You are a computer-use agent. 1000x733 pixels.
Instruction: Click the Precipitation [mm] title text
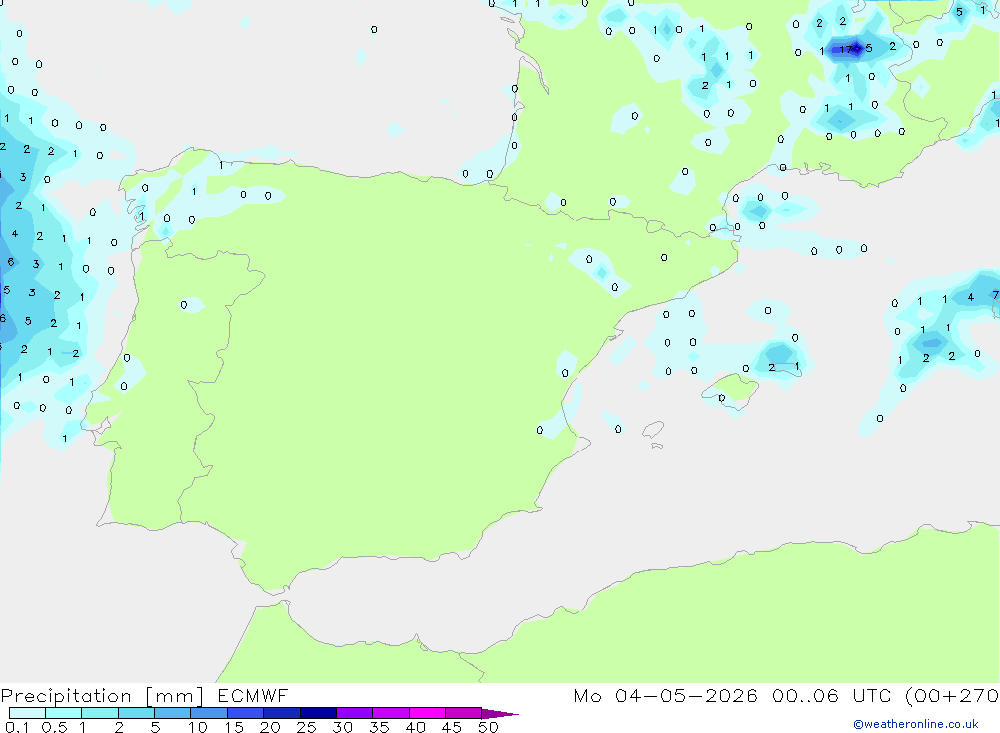pyautogui.click(x=102, y=695)
